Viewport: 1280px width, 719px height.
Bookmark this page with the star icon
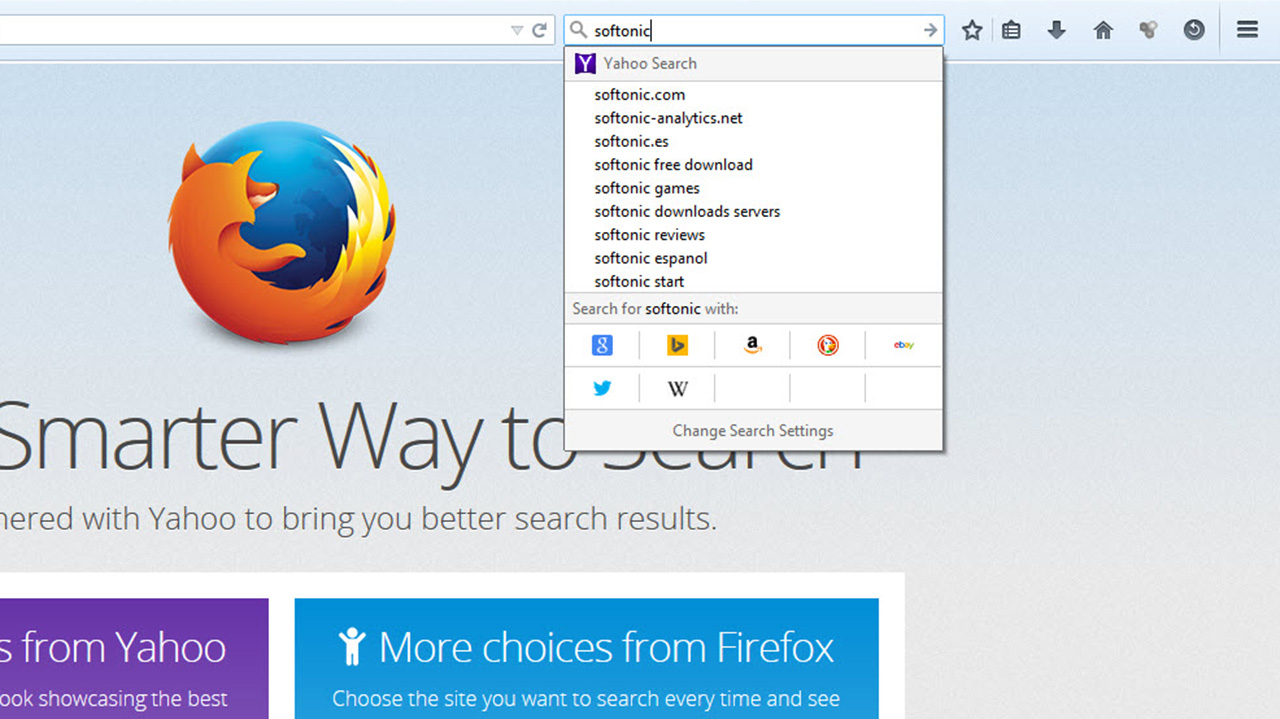[971, 30]
